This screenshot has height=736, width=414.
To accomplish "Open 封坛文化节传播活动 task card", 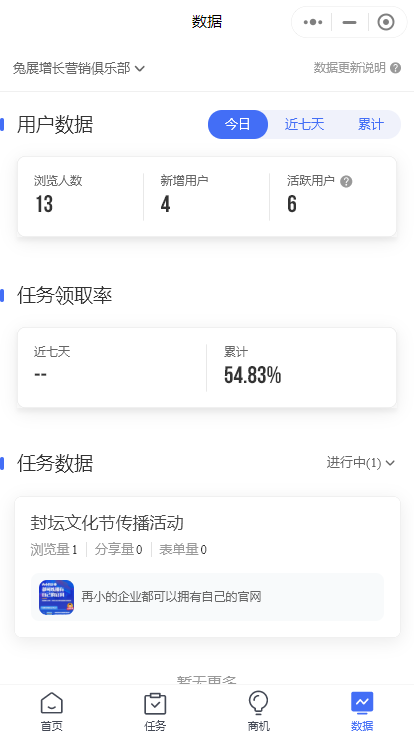I will point(207,567).
